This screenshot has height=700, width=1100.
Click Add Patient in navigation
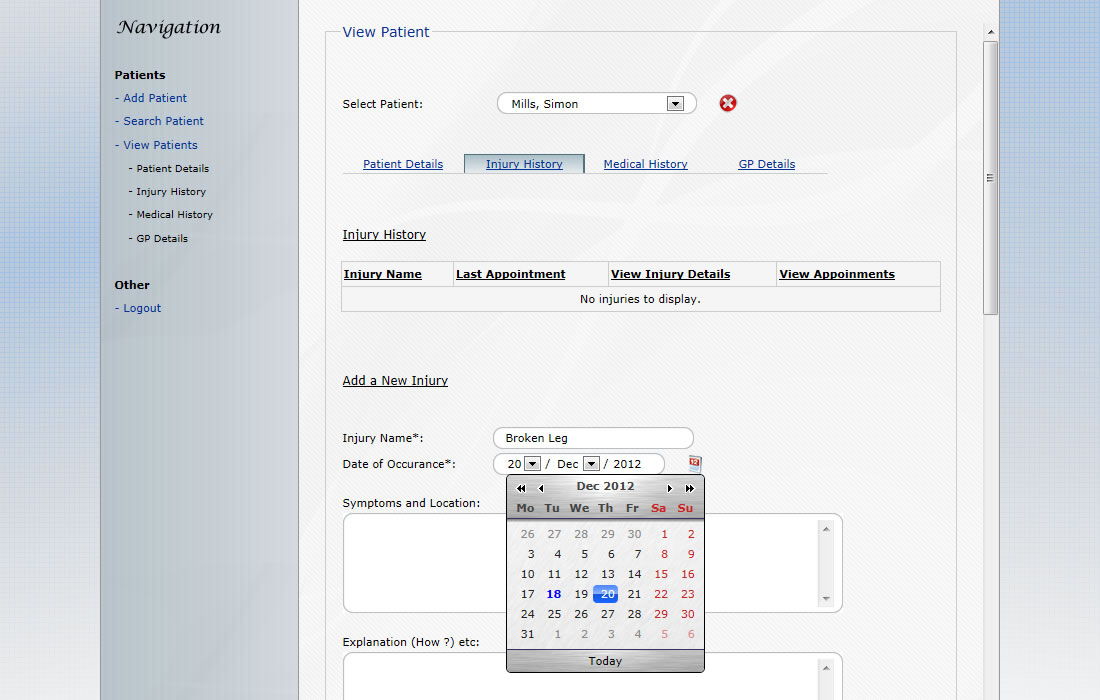(155, 98)
